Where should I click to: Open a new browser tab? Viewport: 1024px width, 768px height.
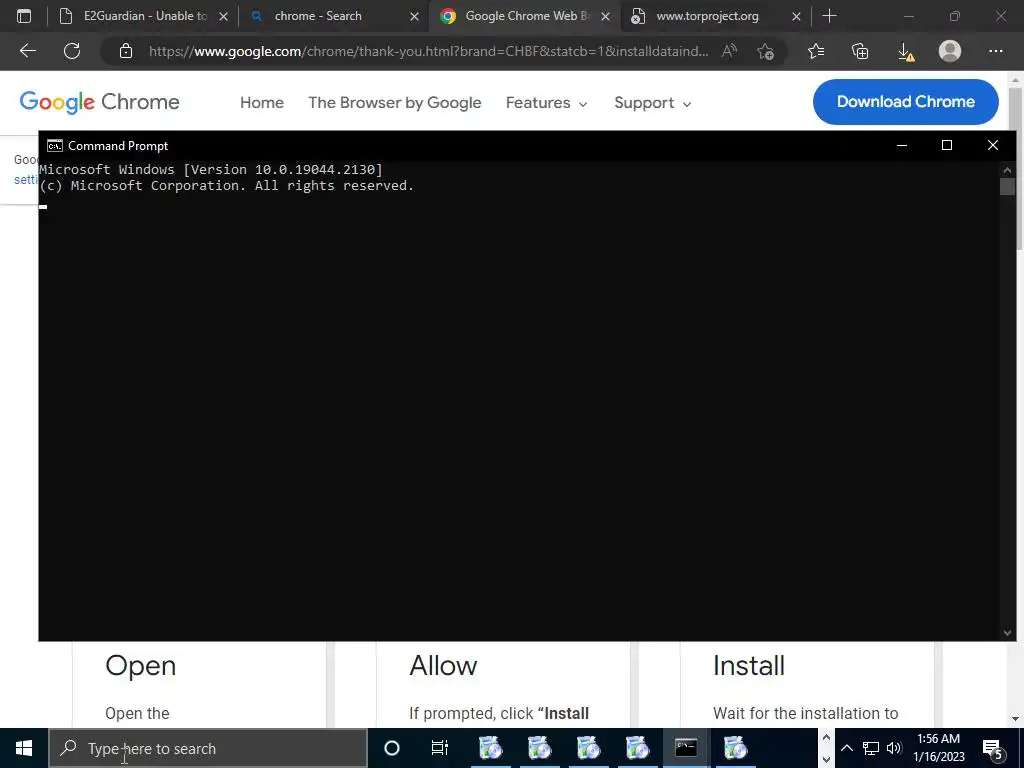(x=829, y=16)
